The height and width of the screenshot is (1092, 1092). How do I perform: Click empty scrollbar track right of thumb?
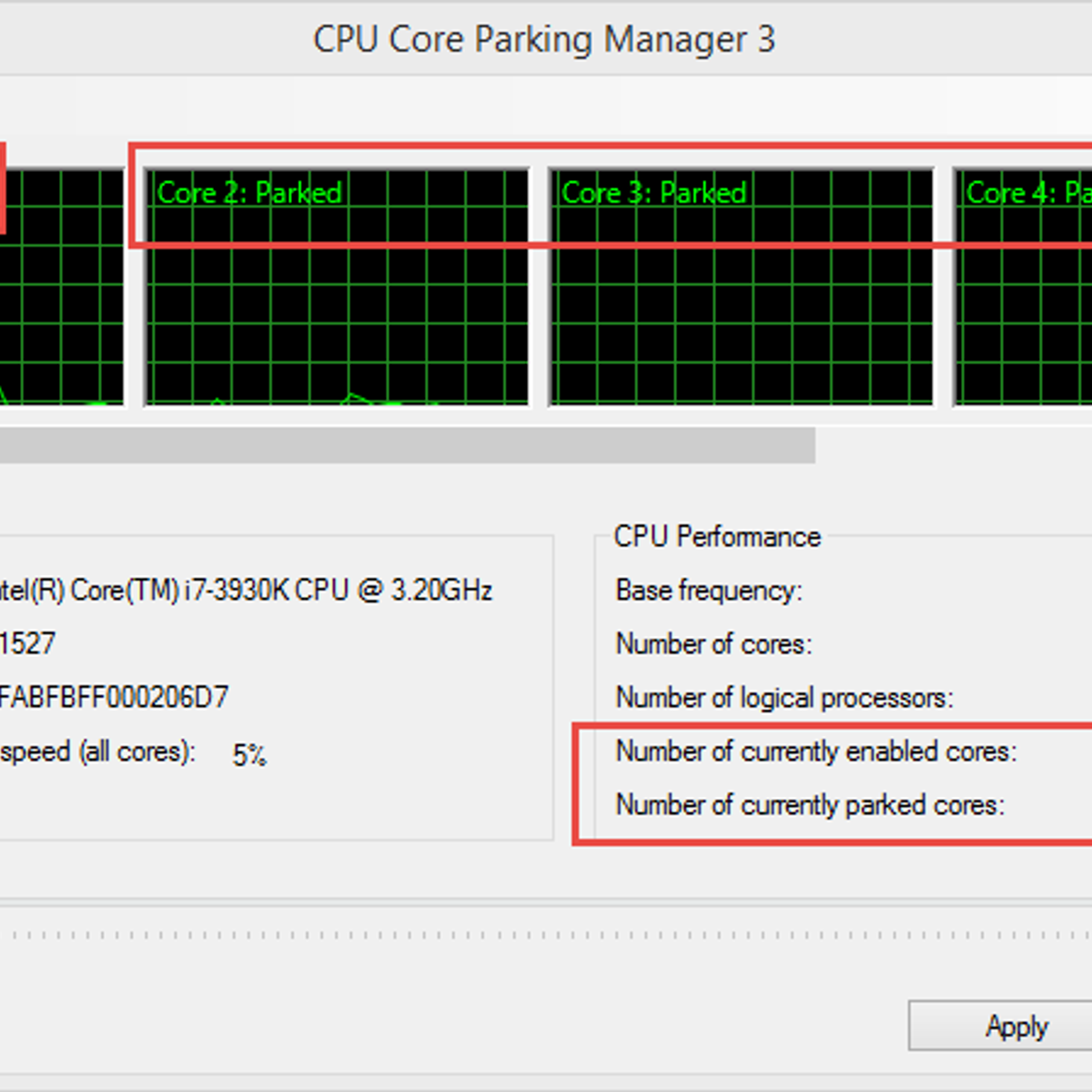(955, 446)
